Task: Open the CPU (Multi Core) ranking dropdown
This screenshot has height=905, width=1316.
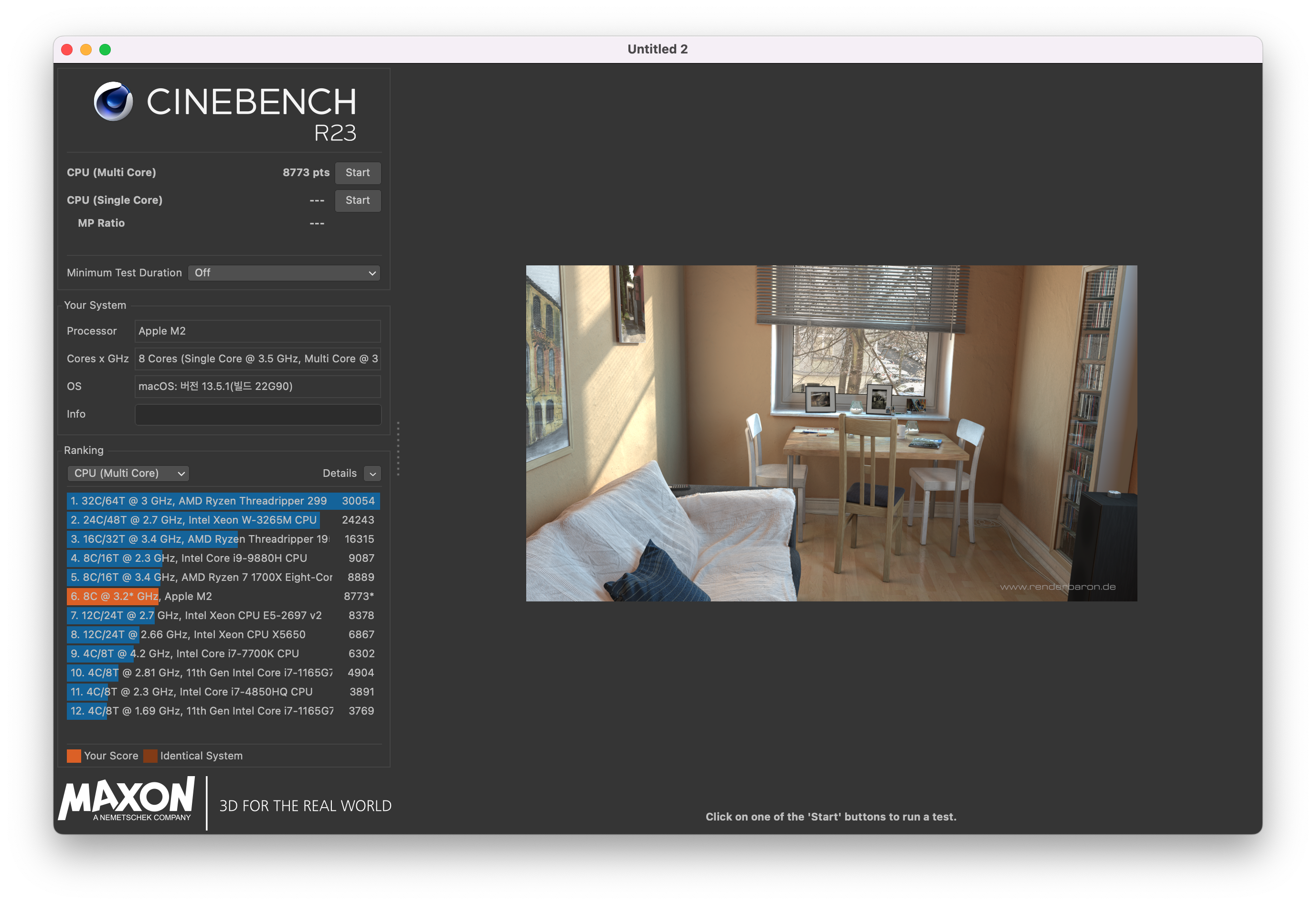Action: click(127, 473)
